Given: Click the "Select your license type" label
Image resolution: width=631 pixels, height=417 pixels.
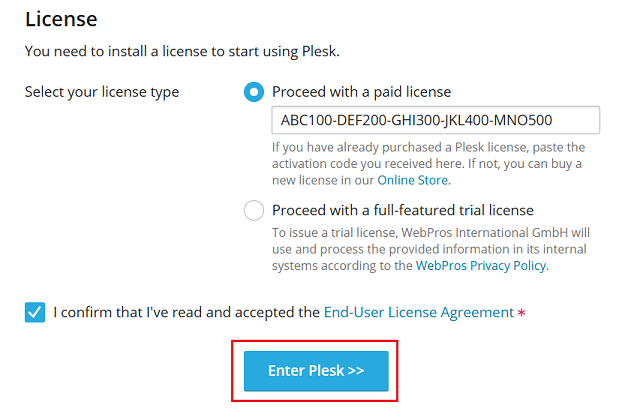Looking at the screenshot, I should tap(102, 92).
